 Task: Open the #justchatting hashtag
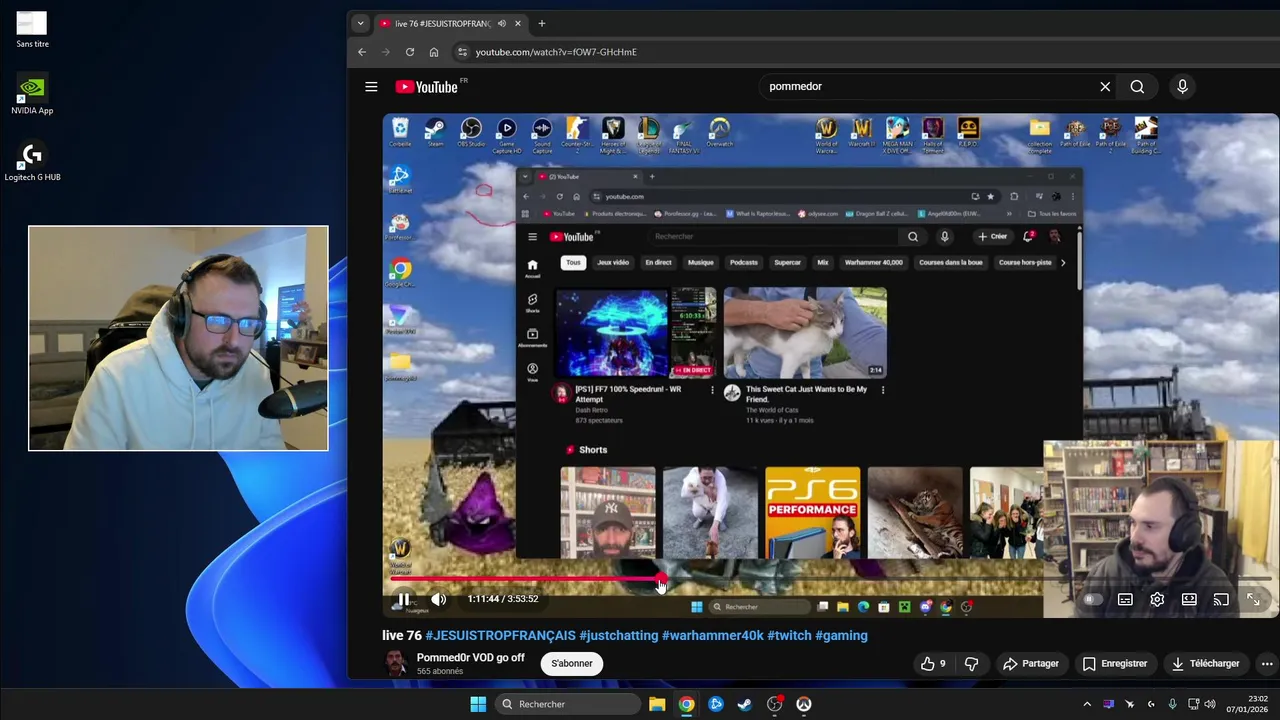pos(618,635)
